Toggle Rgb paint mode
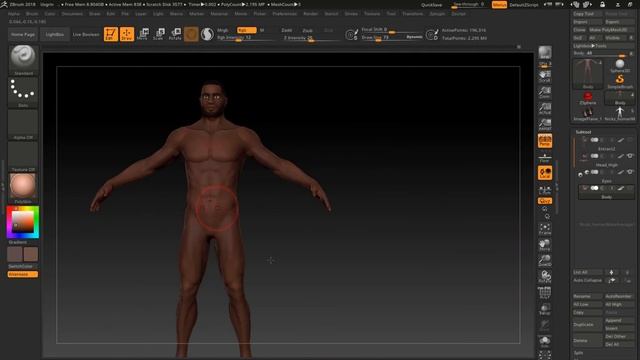 (x=246, y=30)
